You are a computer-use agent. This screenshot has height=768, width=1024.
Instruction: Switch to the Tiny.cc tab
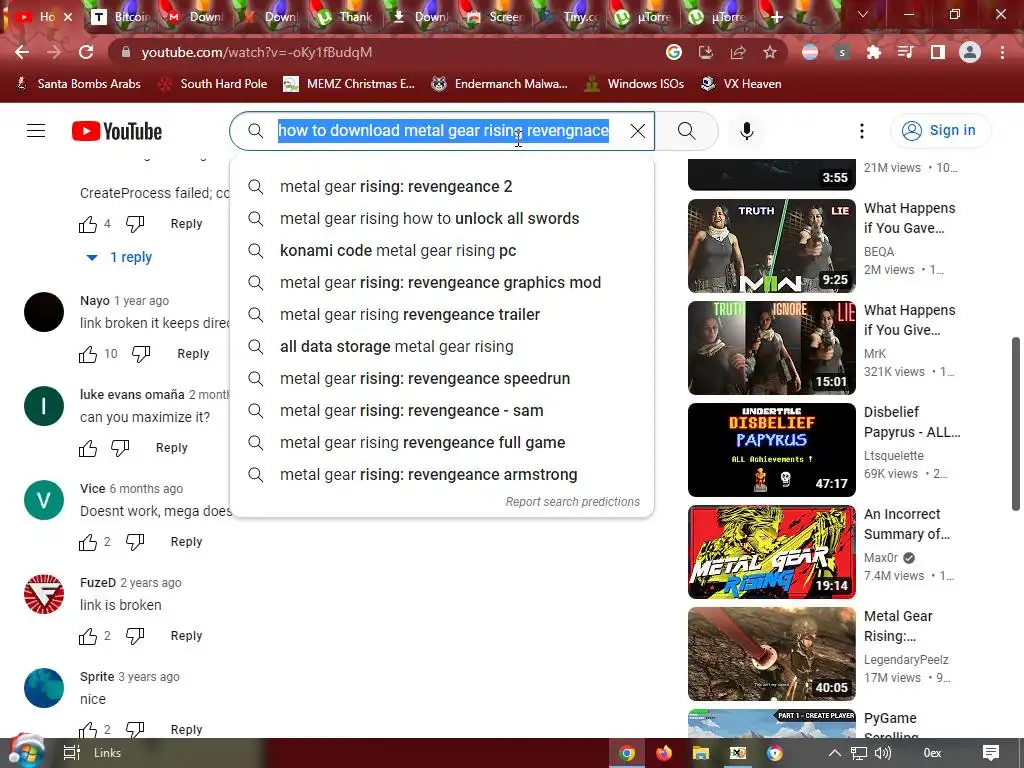click(571, 17)
